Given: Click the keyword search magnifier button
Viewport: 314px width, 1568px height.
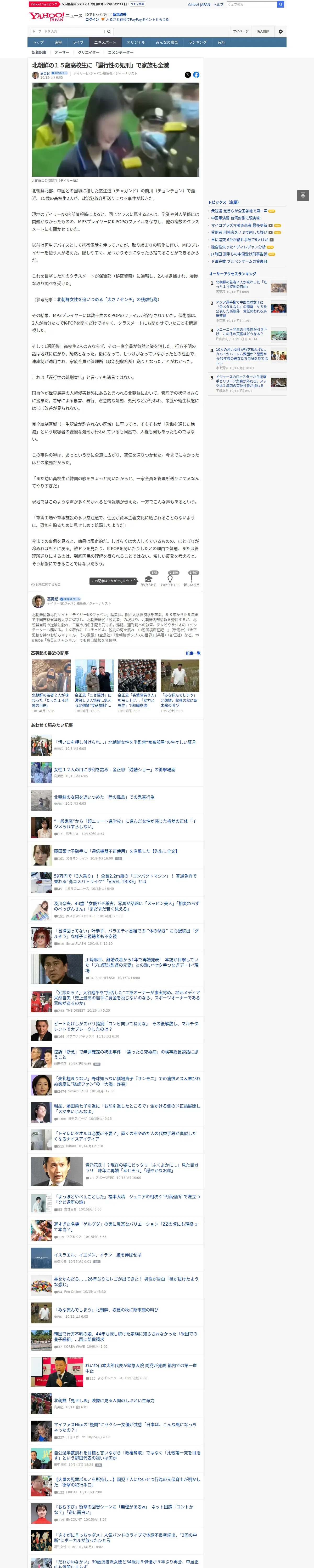Looking at the screenshot, I should point(109,32).
